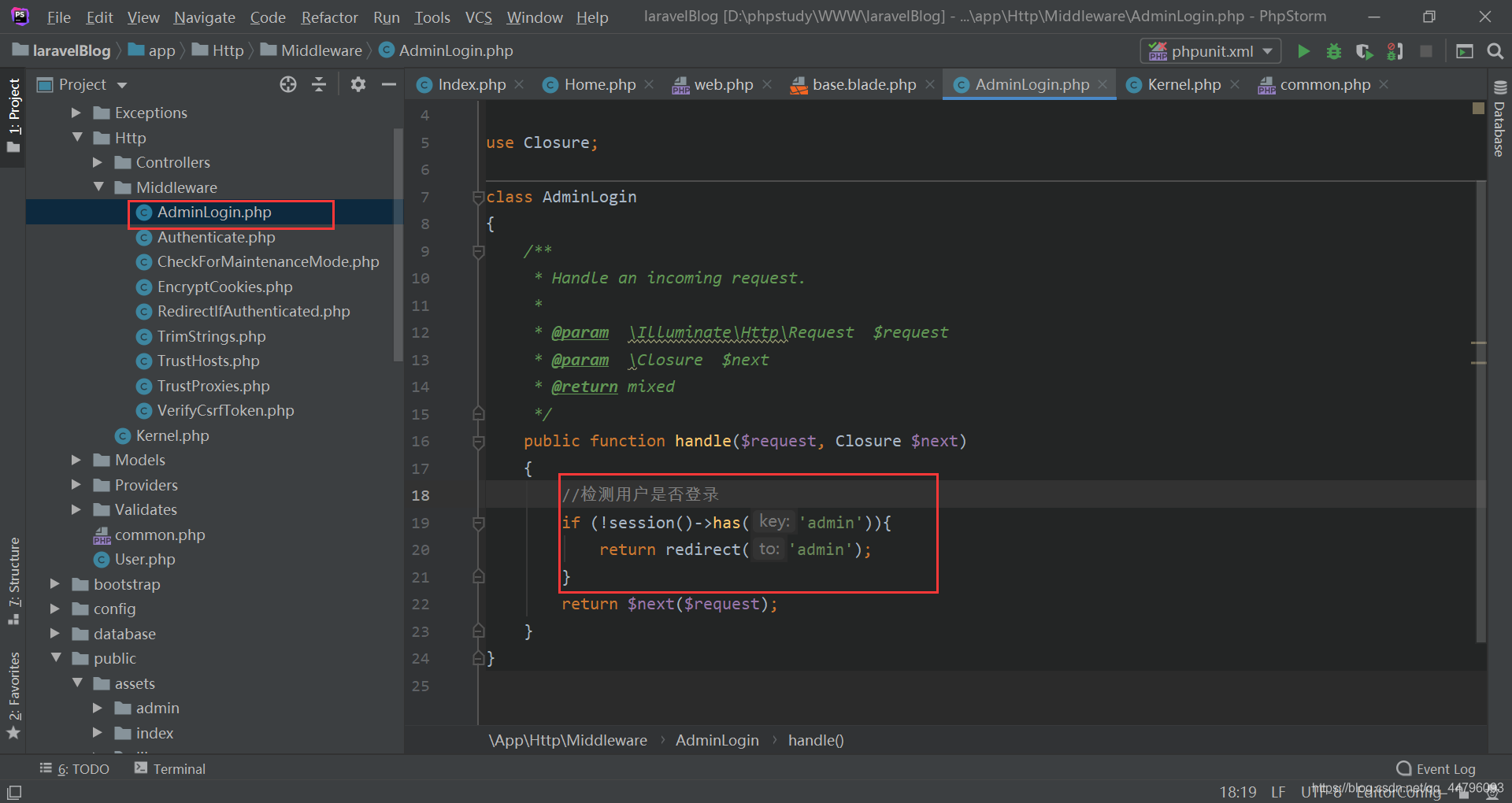Open the Project view dropdown
Image resolution: width=1512 pixels, height=803 pixels.
[x=122, y=85]
